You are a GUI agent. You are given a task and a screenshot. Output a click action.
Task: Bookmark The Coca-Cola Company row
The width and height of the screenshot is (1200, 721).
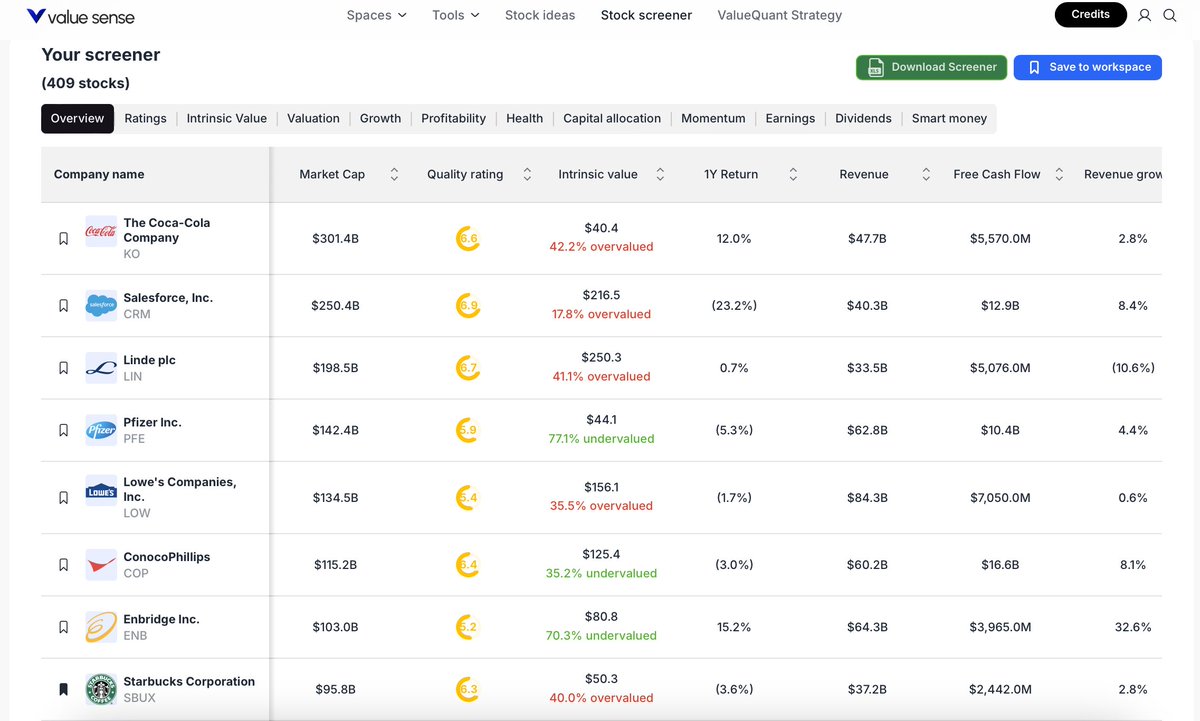63,239
